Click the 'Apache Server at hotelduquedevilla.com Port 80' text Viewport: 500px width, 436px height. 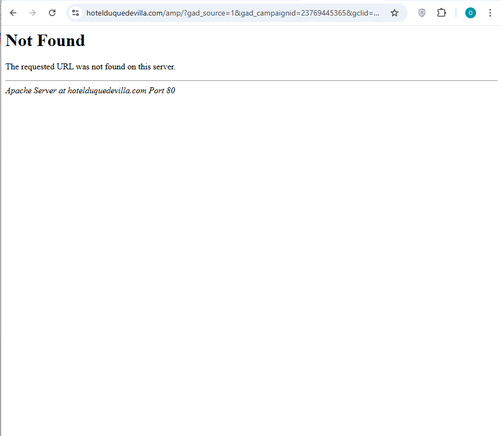point(90,90)
